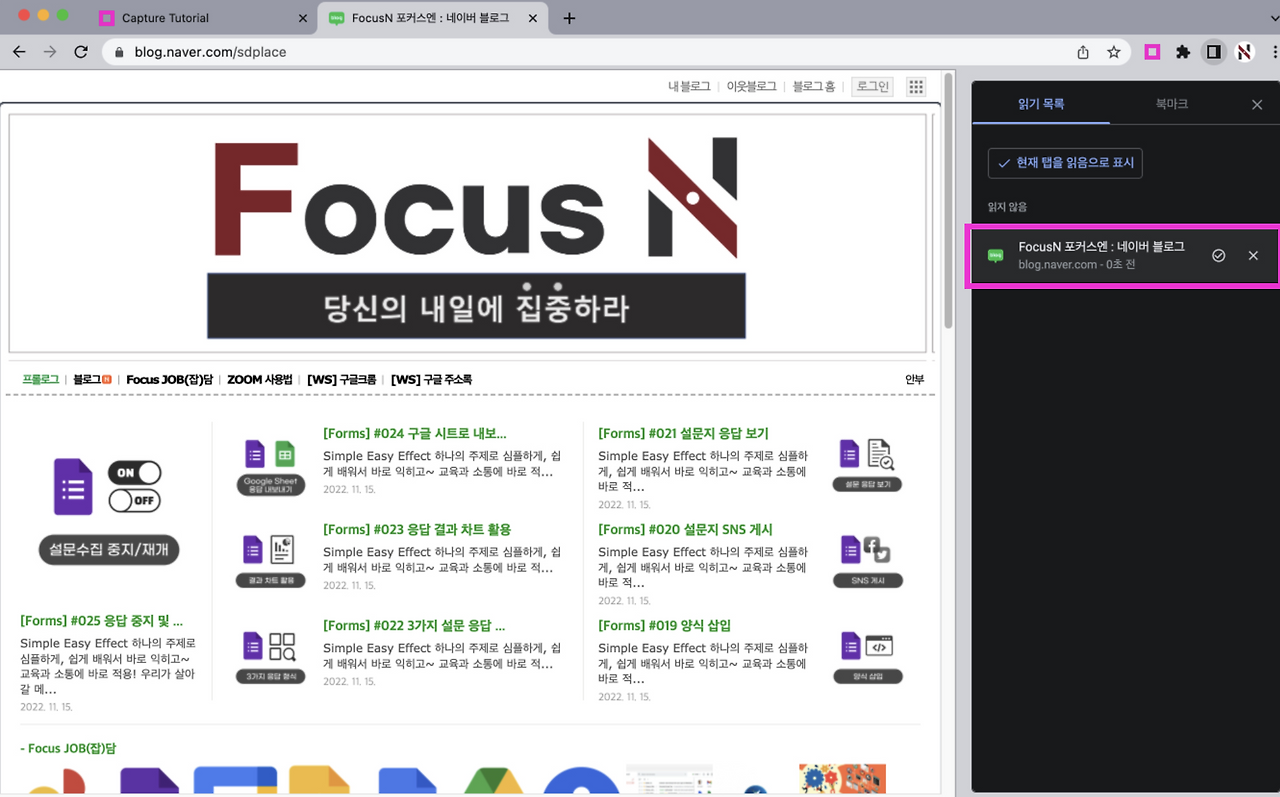
Task: Click the 로그인 button
Action: (871, 86)
